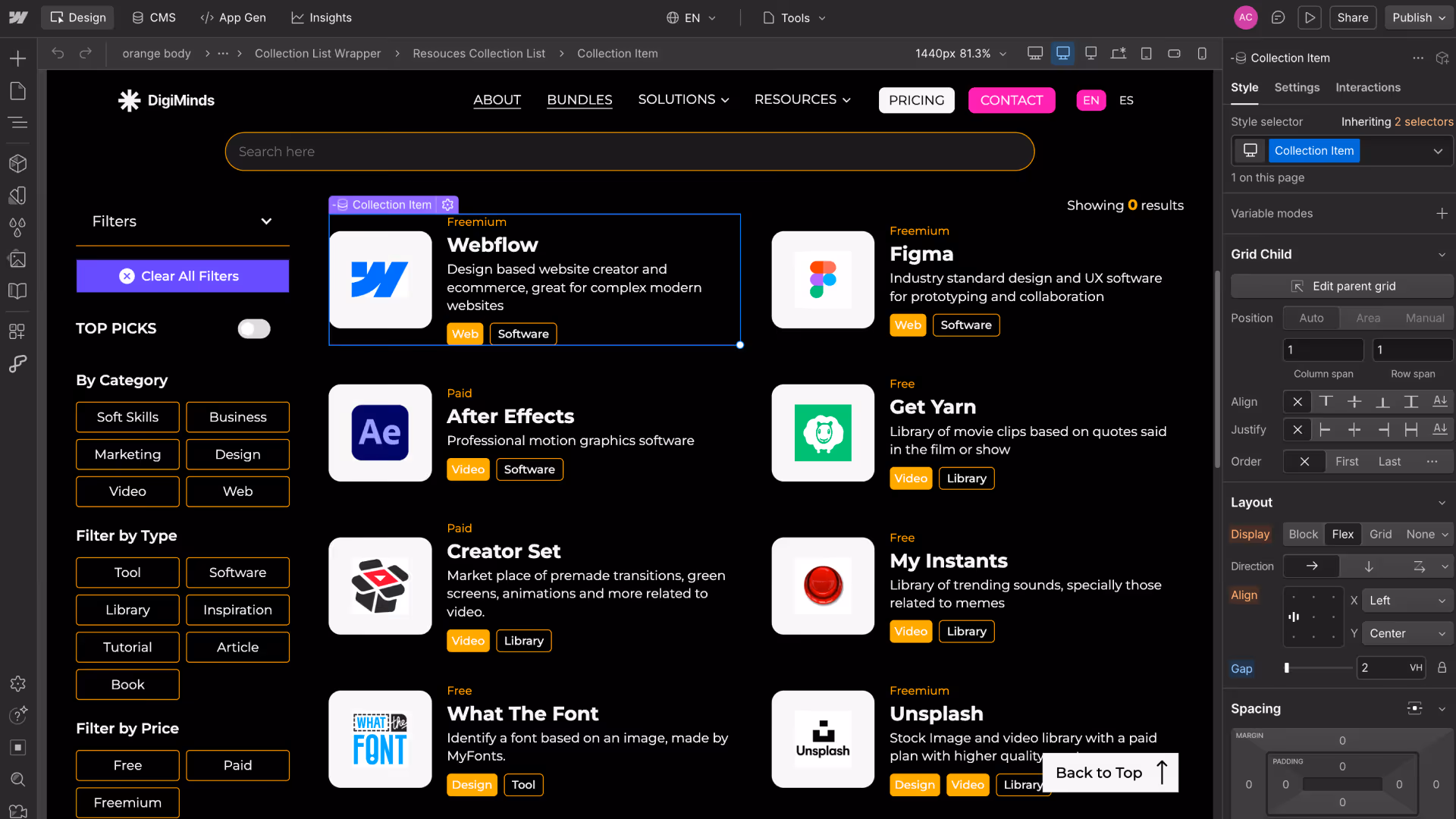This screenshot has height=819, width=1456.
Task: Click the Search here field
Action: pos(629,152)
